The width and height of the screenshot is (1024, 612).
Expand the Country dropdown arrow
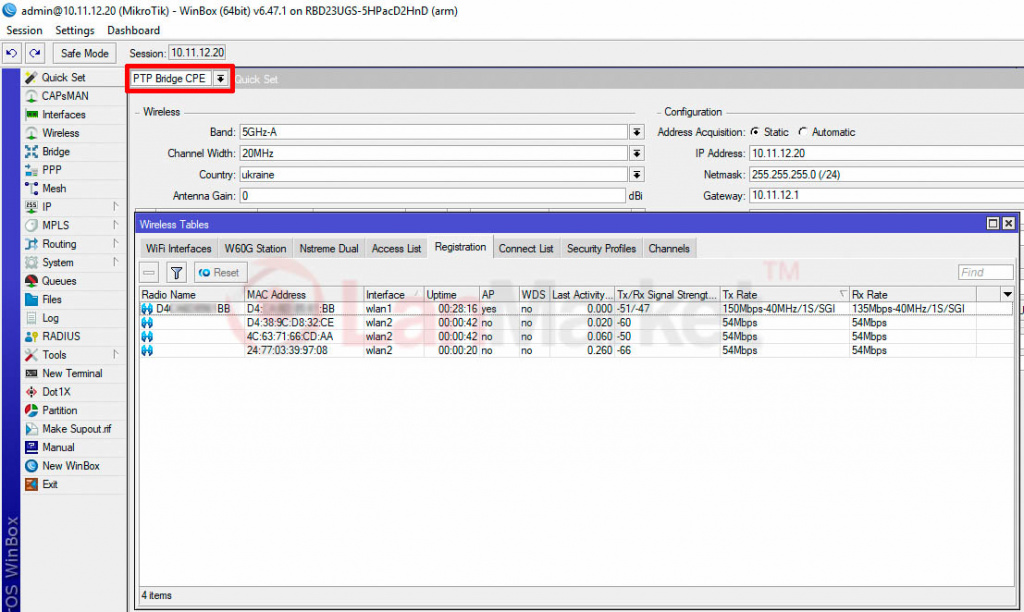click(636, 174)
